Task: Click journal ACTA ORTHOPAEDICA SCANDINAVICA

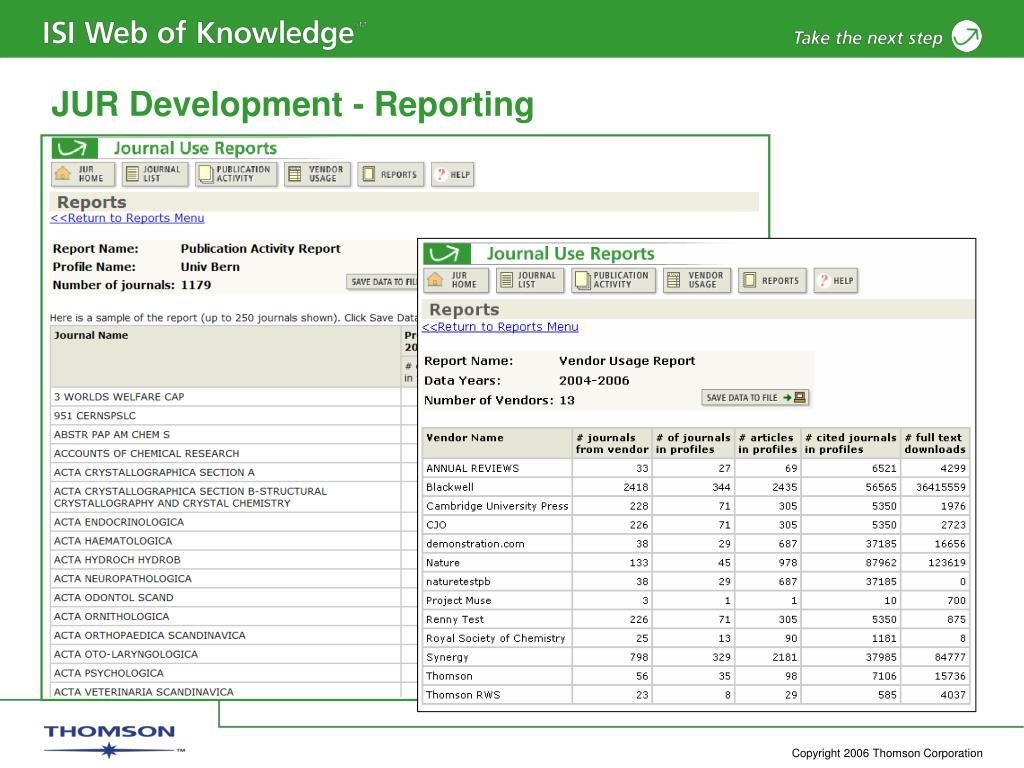Action: pos(150,636)
